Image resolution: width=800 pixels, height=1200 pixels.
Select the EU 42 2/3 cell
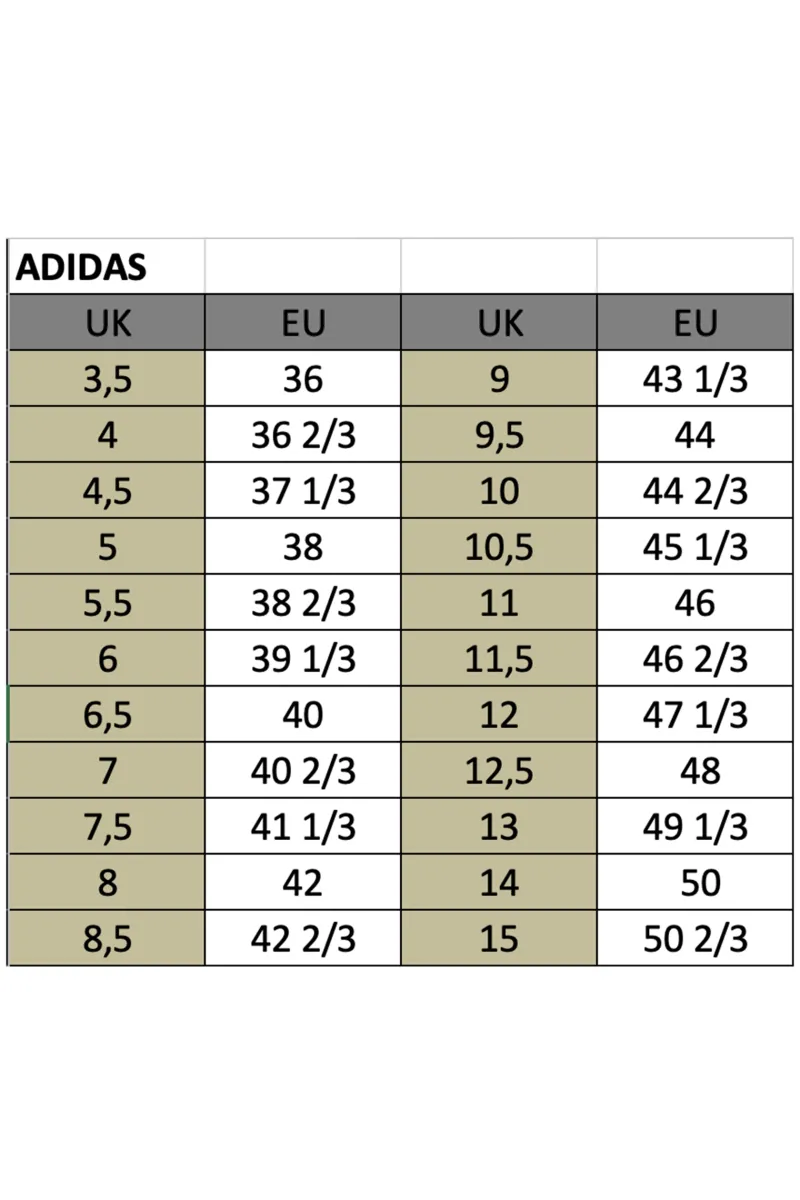pyautogui.click(x=303, y=939)
